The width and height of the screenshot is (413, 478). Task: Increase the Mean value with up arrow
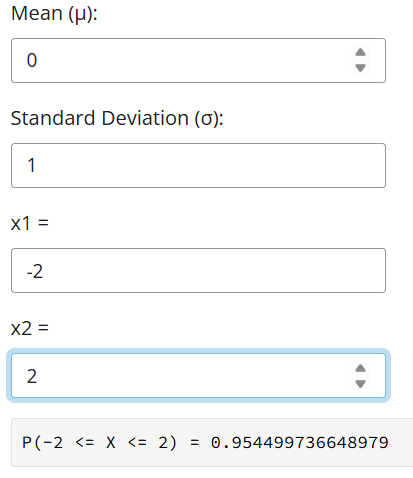[360, 53]
